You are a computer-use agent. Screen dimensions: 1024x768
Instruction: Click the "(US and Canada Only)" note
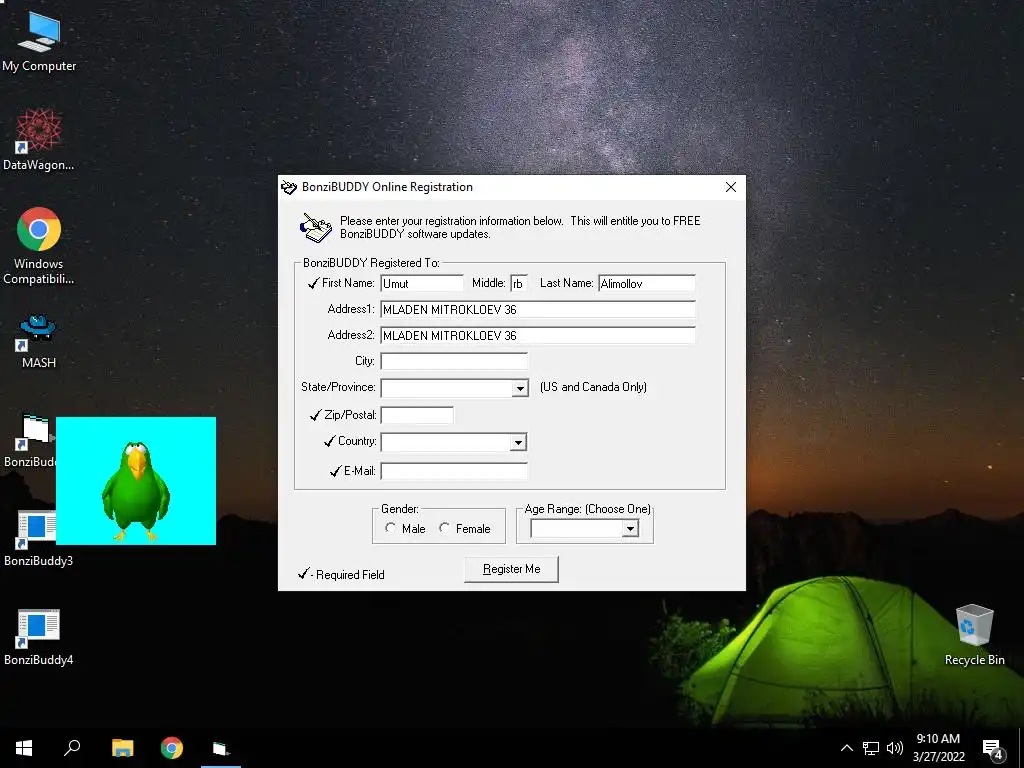coord(593,387)
